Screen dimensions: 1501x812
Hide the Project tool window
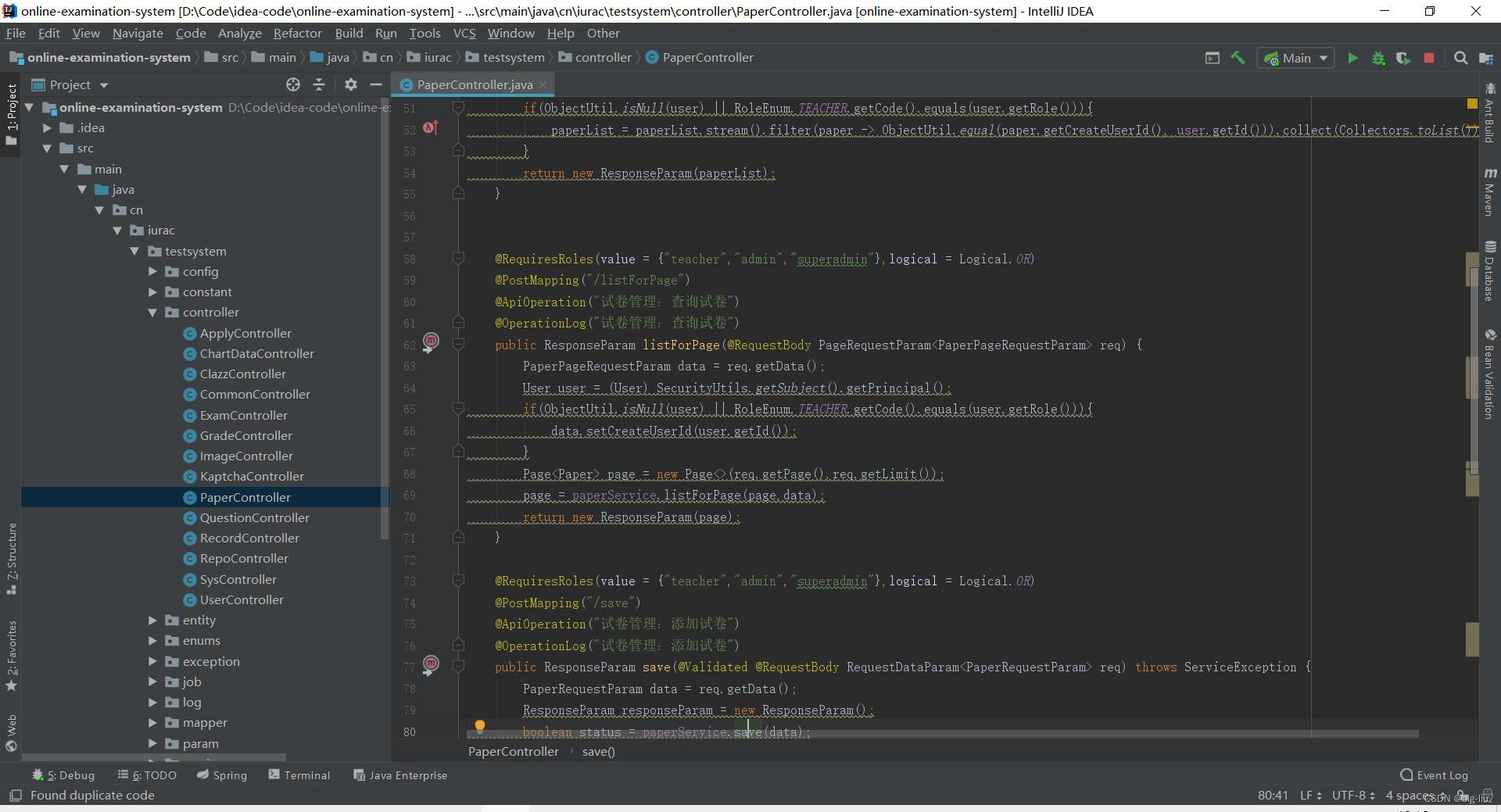376,84
